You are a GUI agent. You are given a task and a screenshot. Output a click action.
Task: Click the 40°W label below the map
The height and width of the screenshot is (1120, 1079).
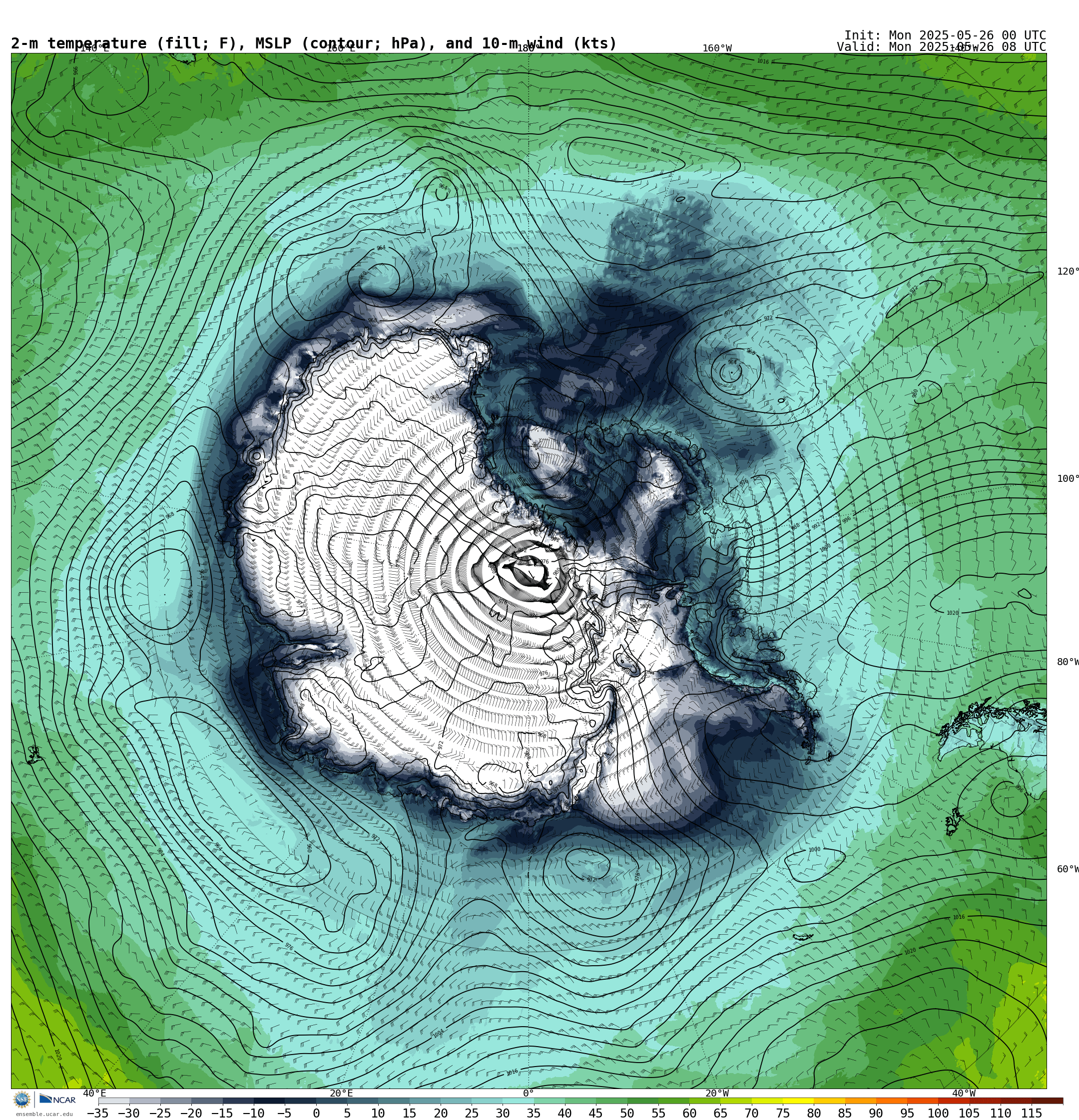click(964, 1094)
